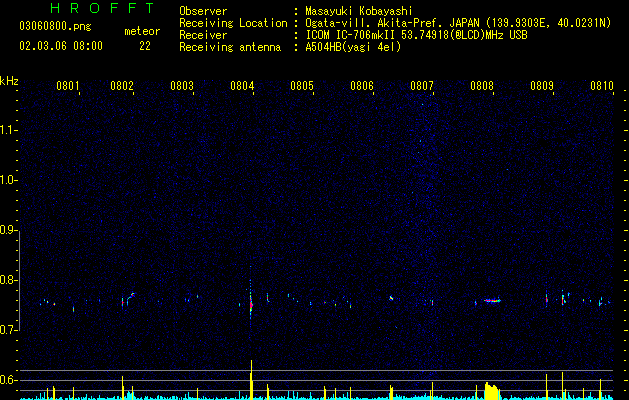Click the Receiver label
Screen dimensions: 629x400
[x=203, y=35]
